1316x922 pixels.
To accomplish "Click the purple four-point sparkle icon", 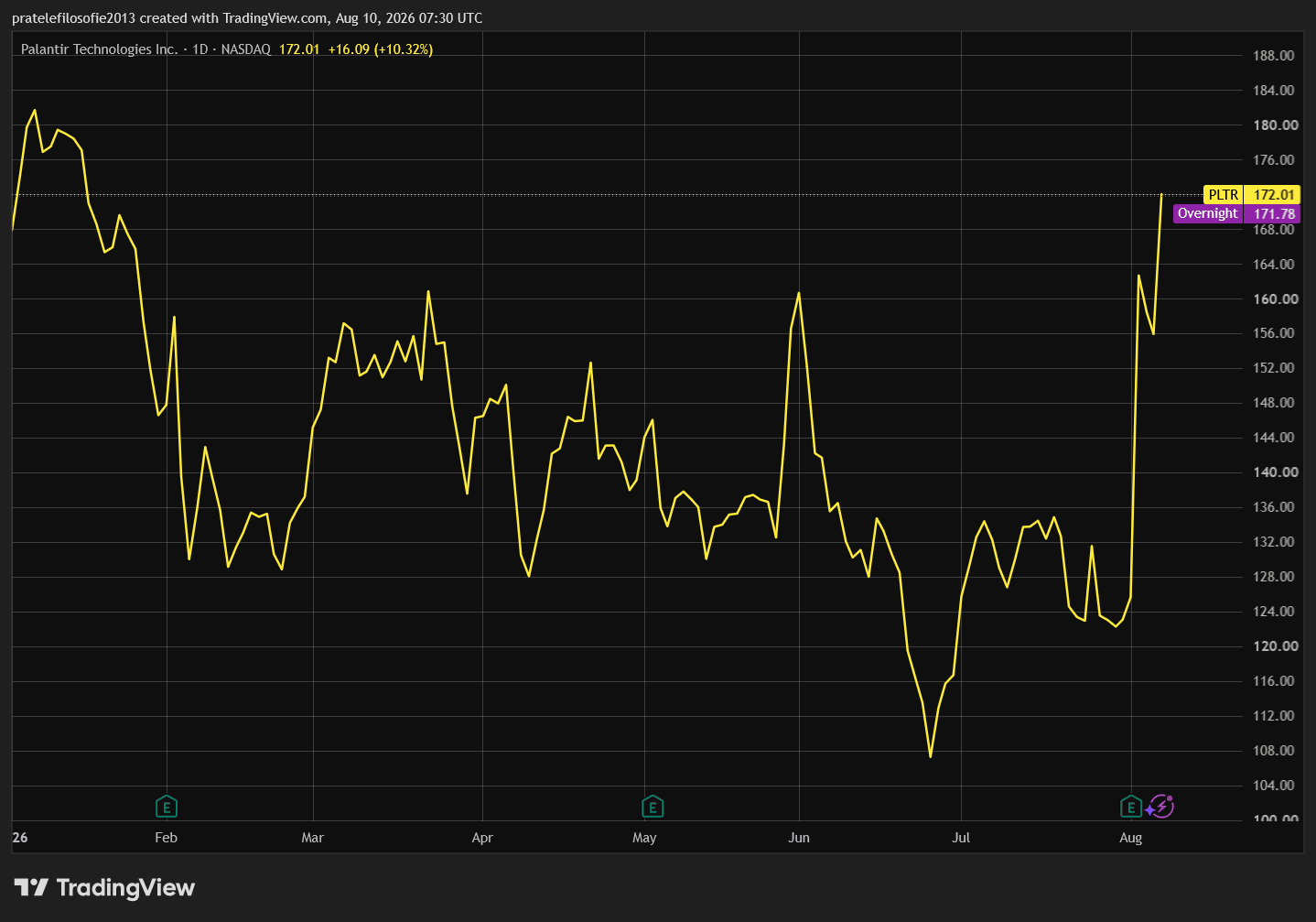I will tap(1149, 810).
